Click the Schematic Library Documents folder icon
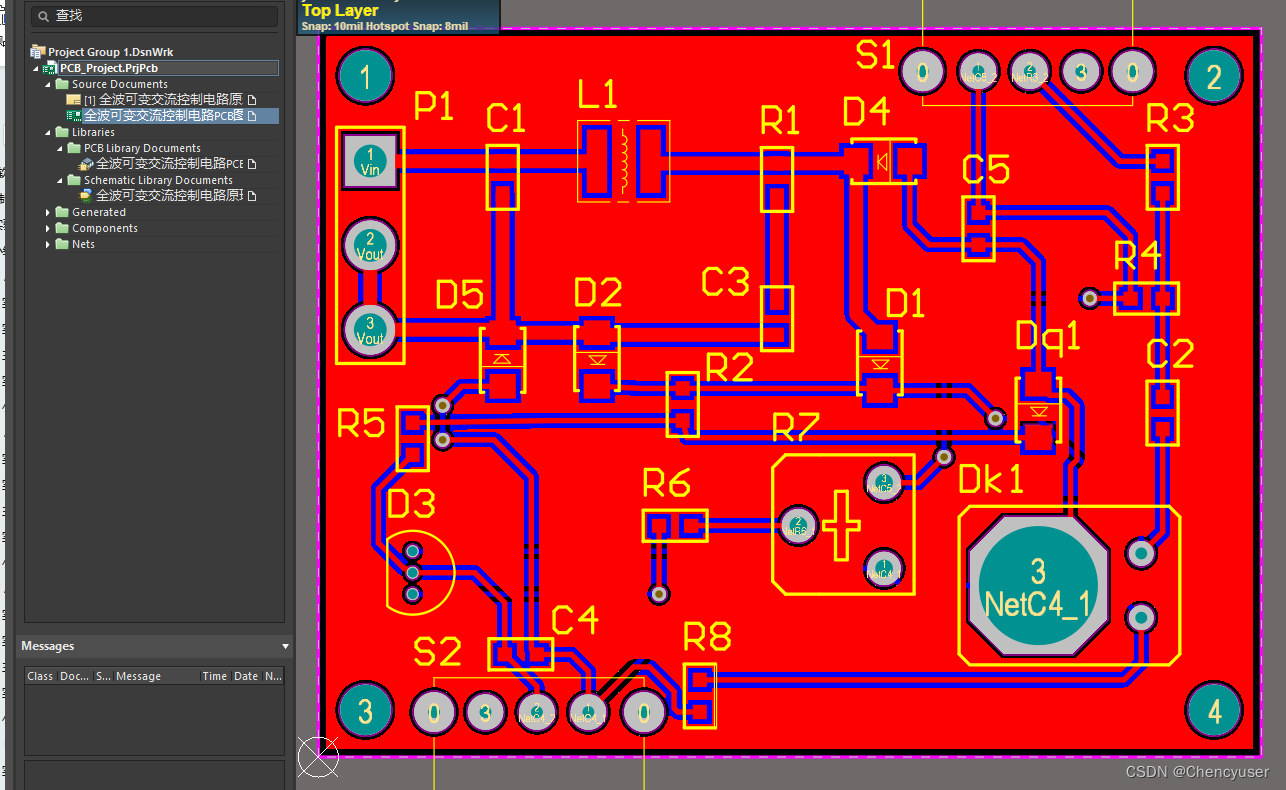This screenshot has width=1286, height=790. [74, 180]
